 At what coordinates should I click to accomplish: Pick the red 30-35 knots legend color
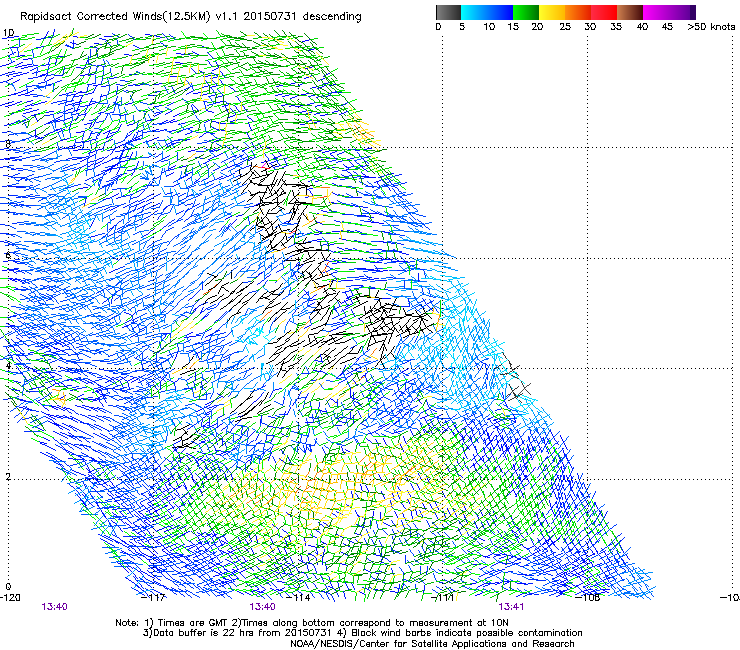pos(604,12)
